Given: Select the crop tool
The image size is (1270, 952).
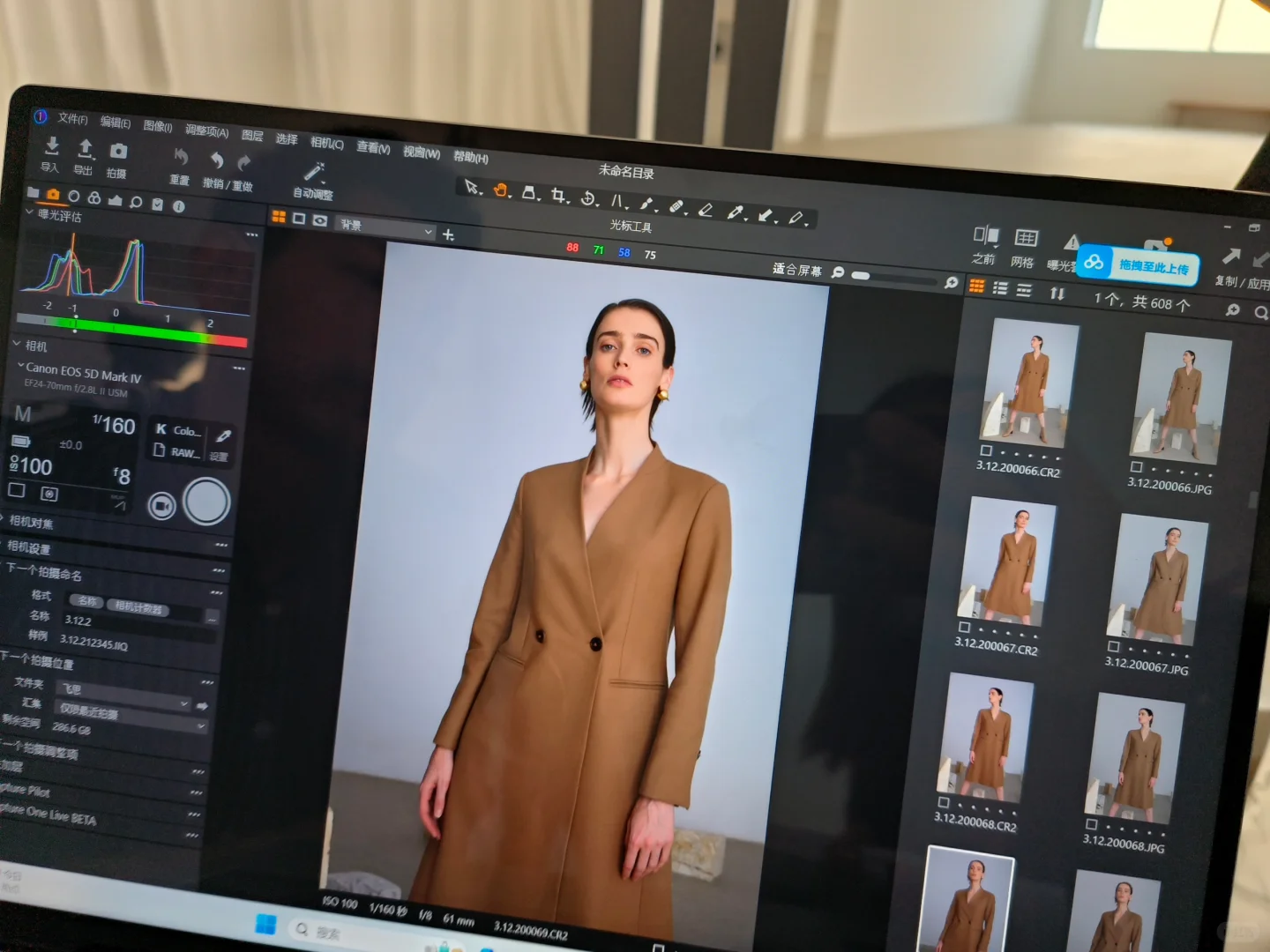Looking at the screenshot, I should point(558,195).
